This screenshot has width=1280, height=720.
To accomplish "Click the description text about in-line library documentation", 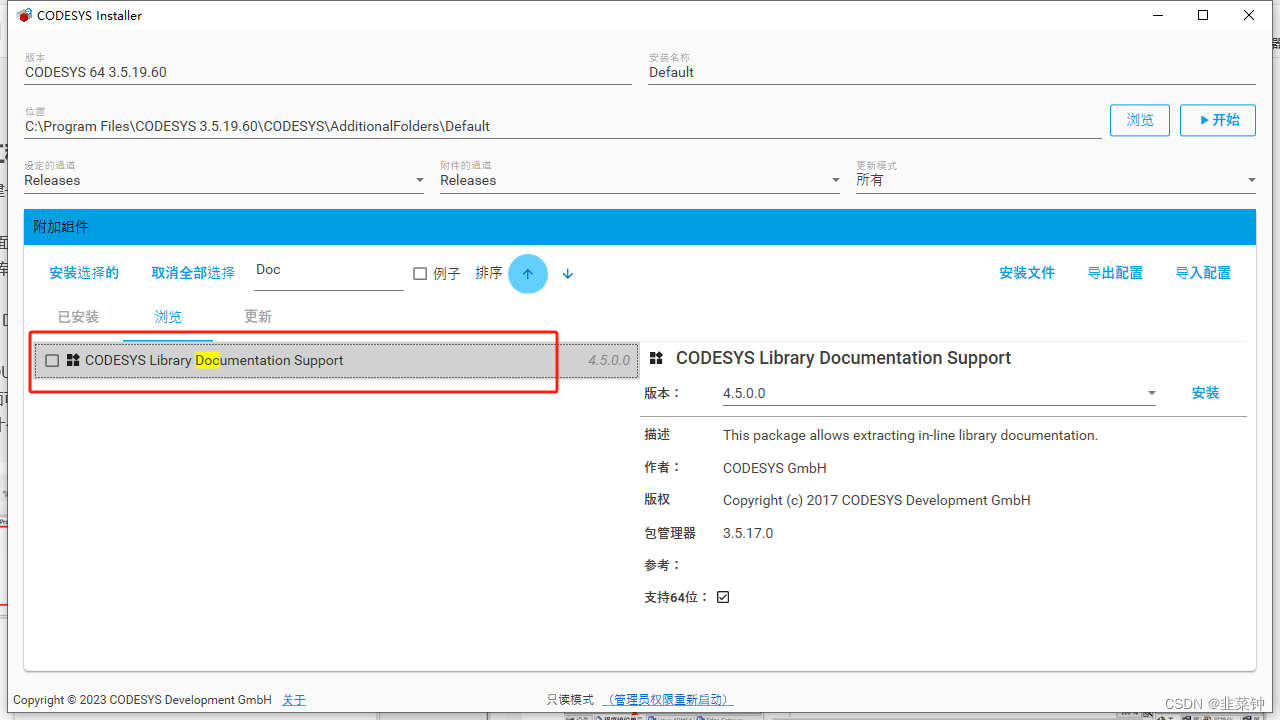I will click(x=910, y=436).
